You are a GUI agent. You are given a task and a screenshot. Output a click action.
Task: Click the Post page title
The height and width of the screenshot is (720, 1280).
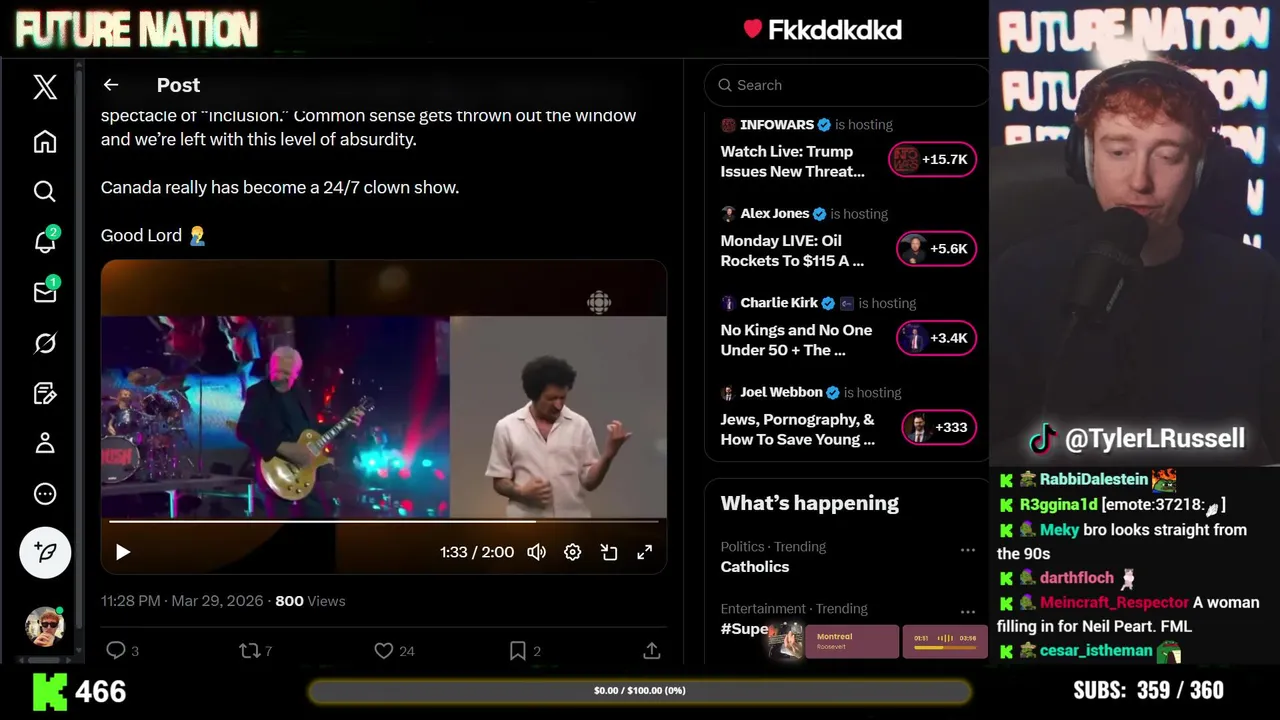tap(178, 85)
